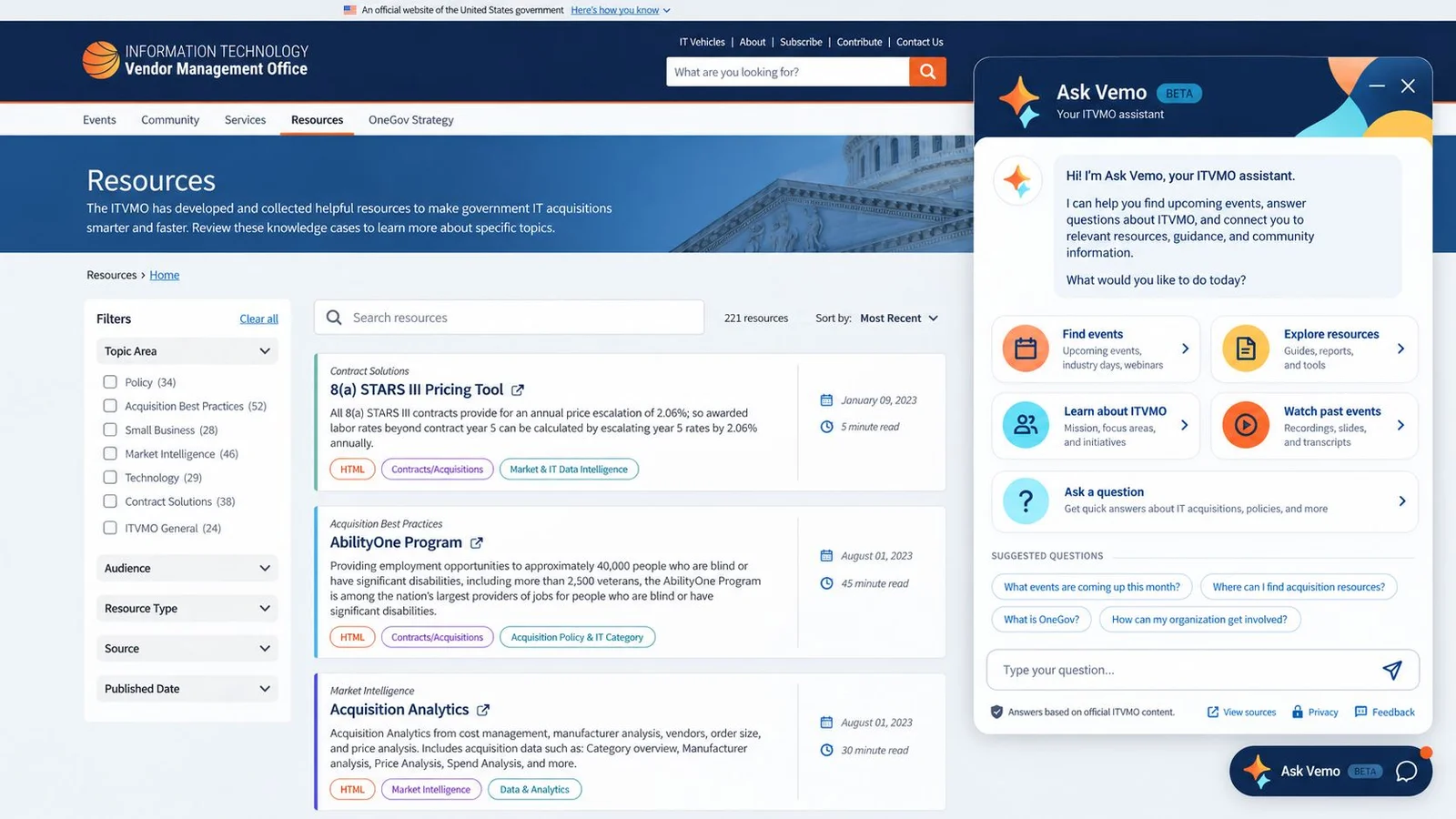Close the Ask Vemo chat panel
Image resolution: width=1456 pixels, height=819 pixels.
point(1408,86)
